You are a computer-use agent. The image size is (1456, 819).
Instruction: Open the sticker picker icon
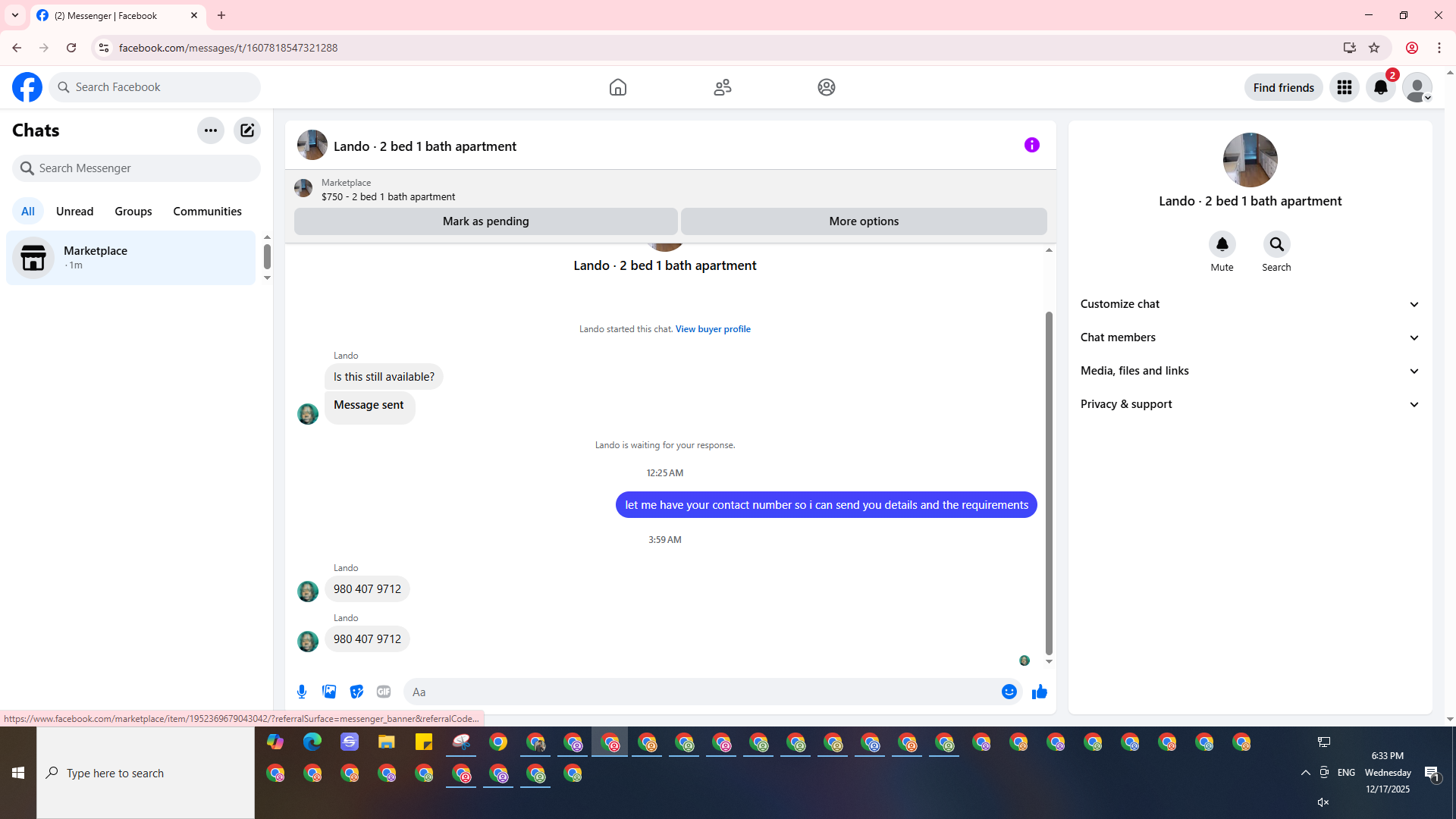pos(356,692)
